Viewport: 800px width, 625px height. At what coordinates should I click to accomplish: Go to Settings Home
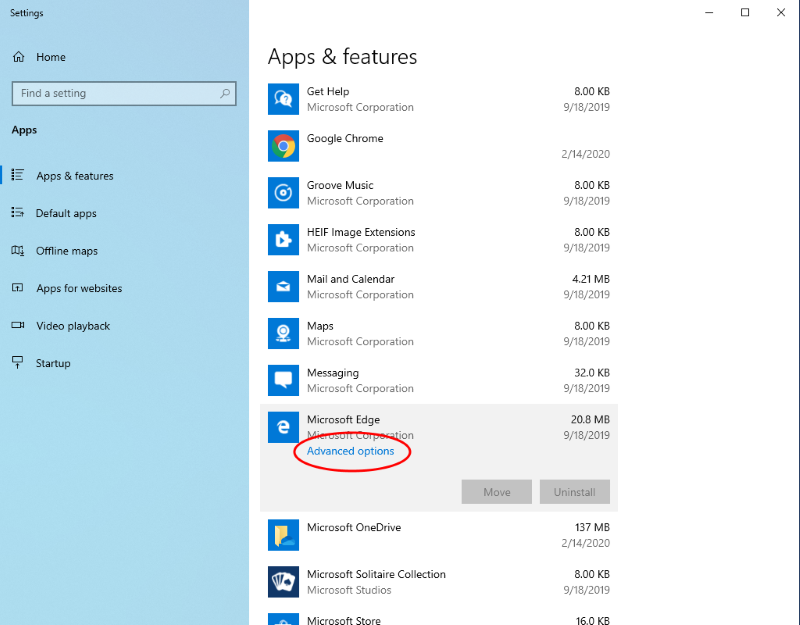click(x=50, y=57)
